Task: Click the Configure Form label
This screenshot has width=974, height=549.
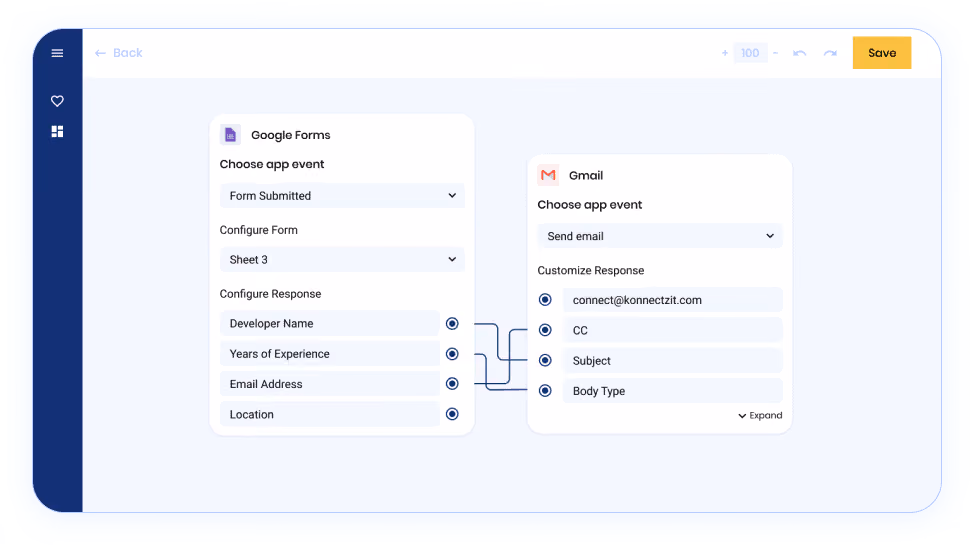Action: 258,230
